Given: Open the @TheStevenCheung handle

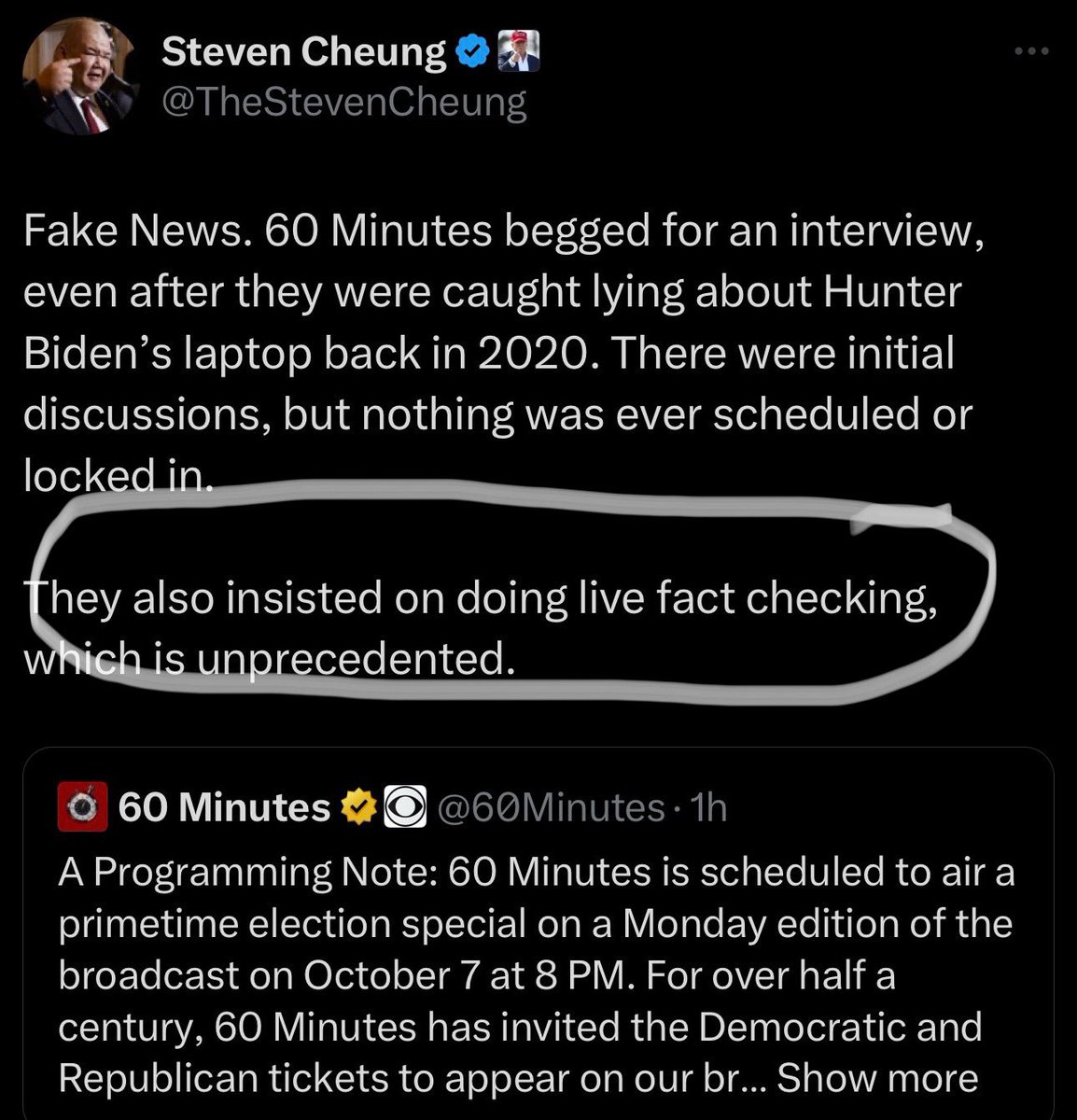Looking at the screenshot, I should (344, 102).
